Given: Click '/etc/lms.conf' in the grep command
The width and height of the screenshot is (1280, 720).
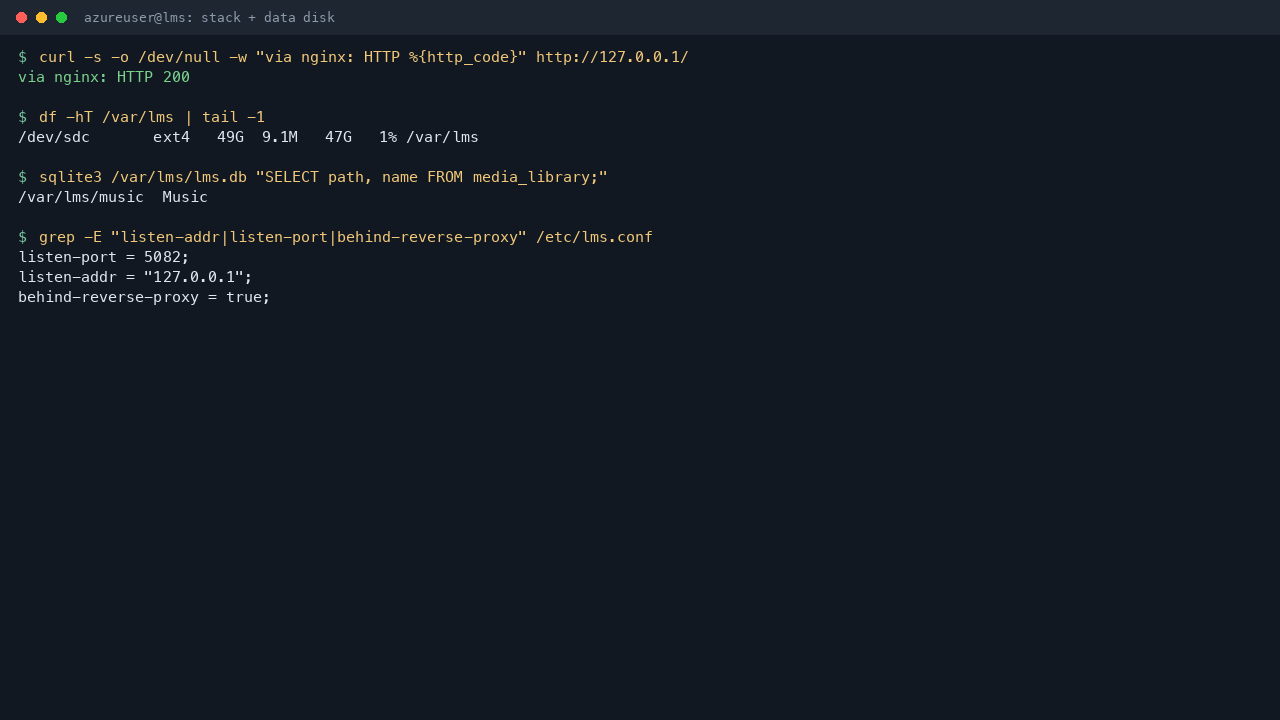Looking at the screenshot, I should pos(594,237).
